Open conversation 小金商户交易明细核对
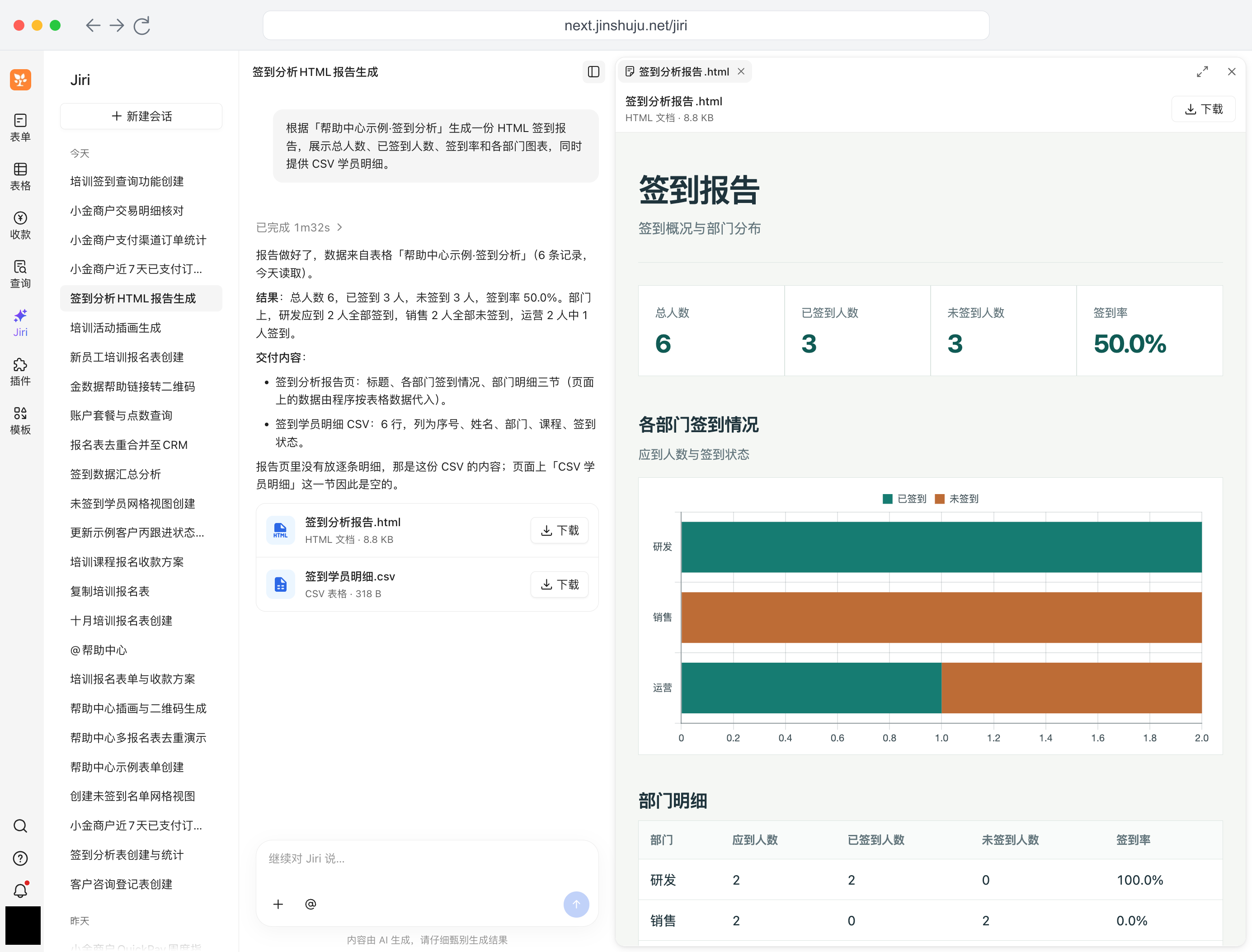The image size is (1252, 952). [141, 211]
